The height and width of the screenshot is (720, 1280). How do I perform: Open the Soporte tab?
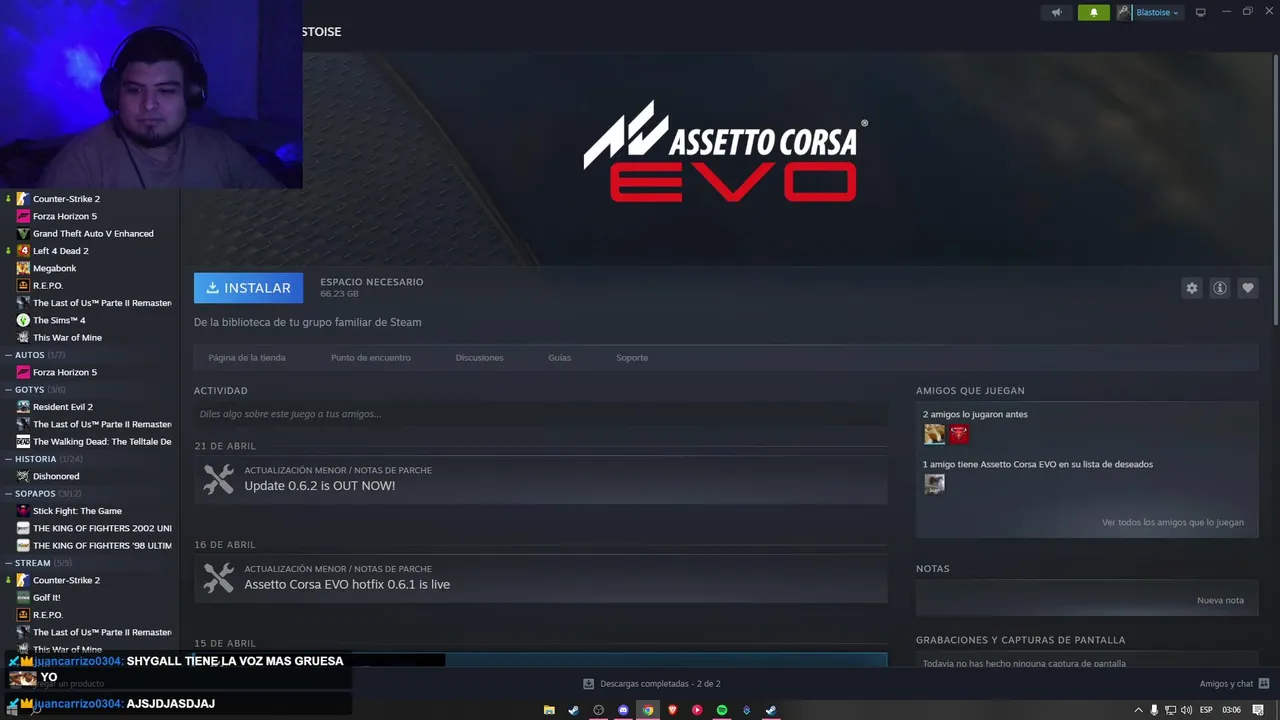(x=632, y=358)
